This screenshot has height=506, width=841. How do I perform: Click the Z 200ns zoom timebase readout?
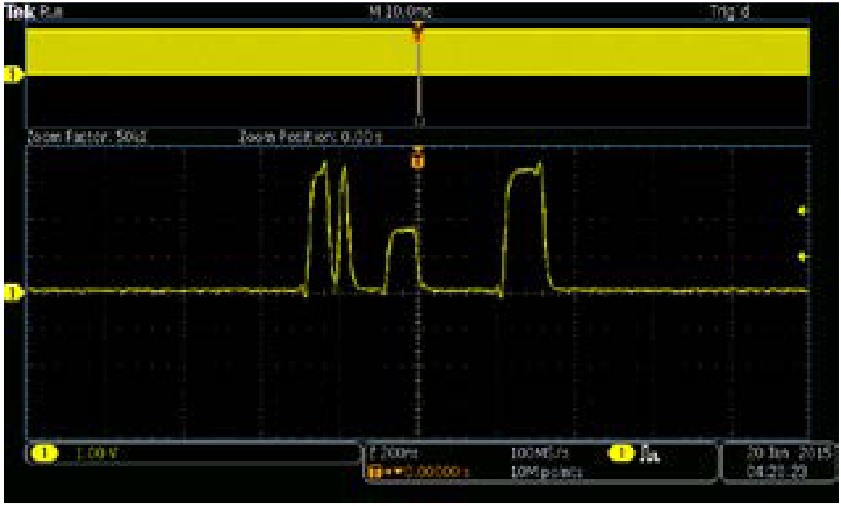click(393, 453)
